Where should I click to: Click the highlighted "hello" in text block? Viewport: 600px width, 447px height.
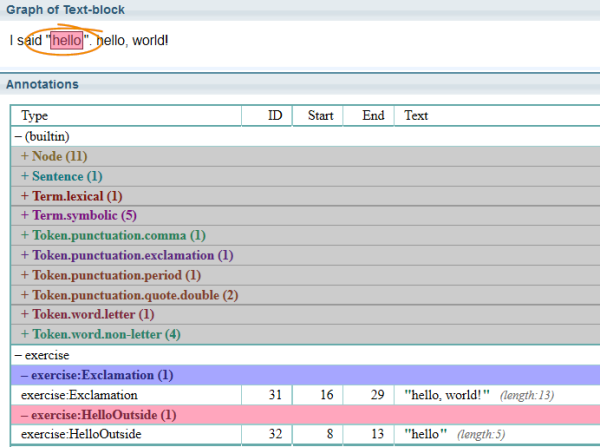pos(66,41)
